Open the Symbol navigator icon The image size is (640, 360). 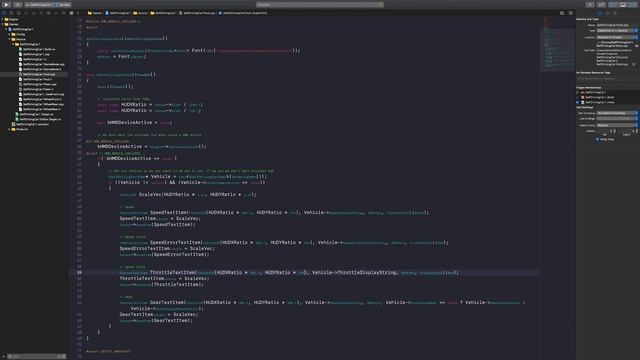pyautogui.click(x=19, y=13)
